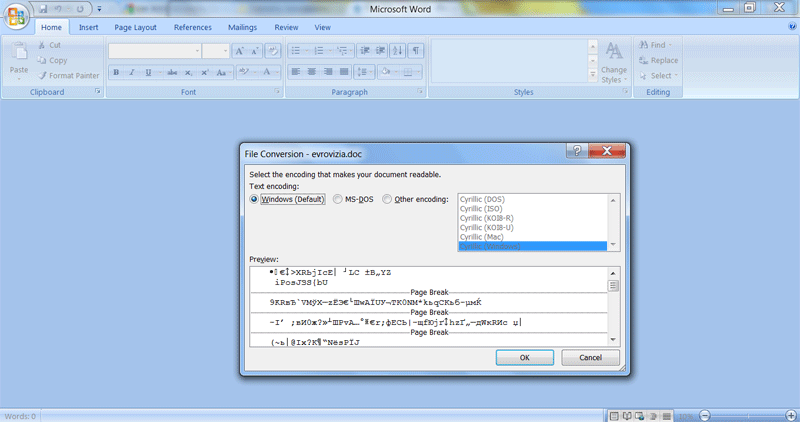
Task: Open Change Styles menu
Action: tap(614, 63)
